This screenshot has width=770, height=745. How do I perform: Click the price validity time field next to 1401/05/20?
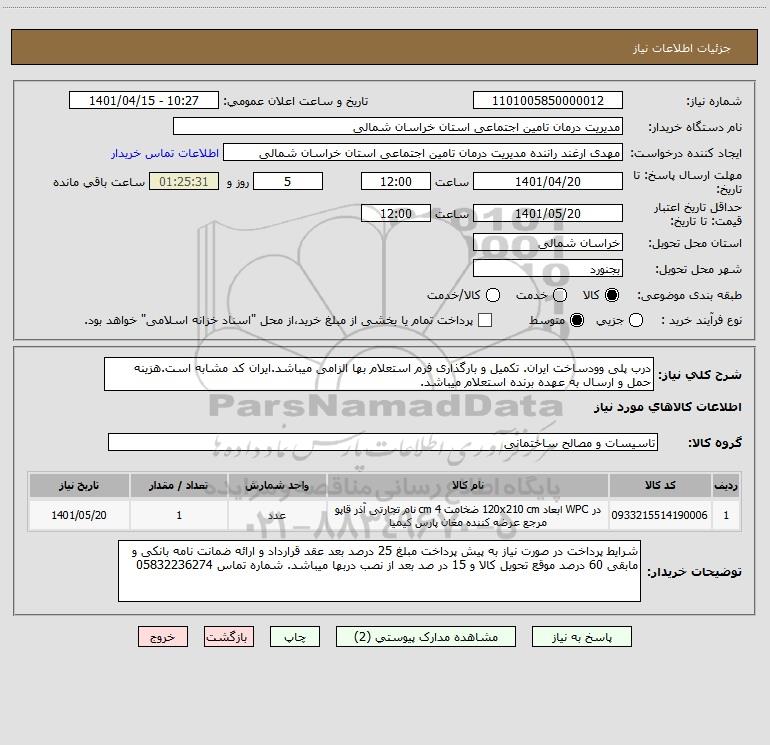coord(396,214)
